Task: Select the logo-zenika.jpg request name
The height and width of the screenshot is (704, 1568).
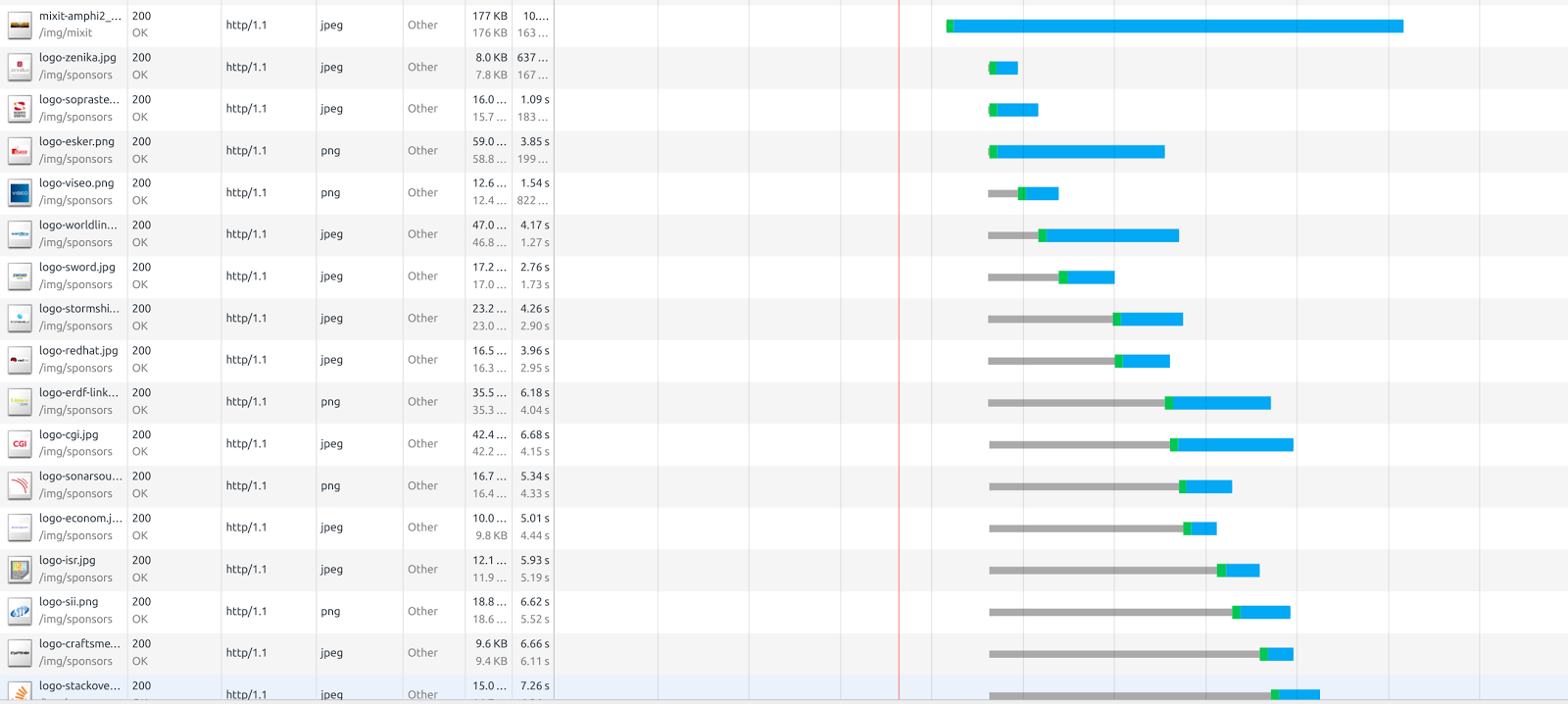Action: (77, 58)
